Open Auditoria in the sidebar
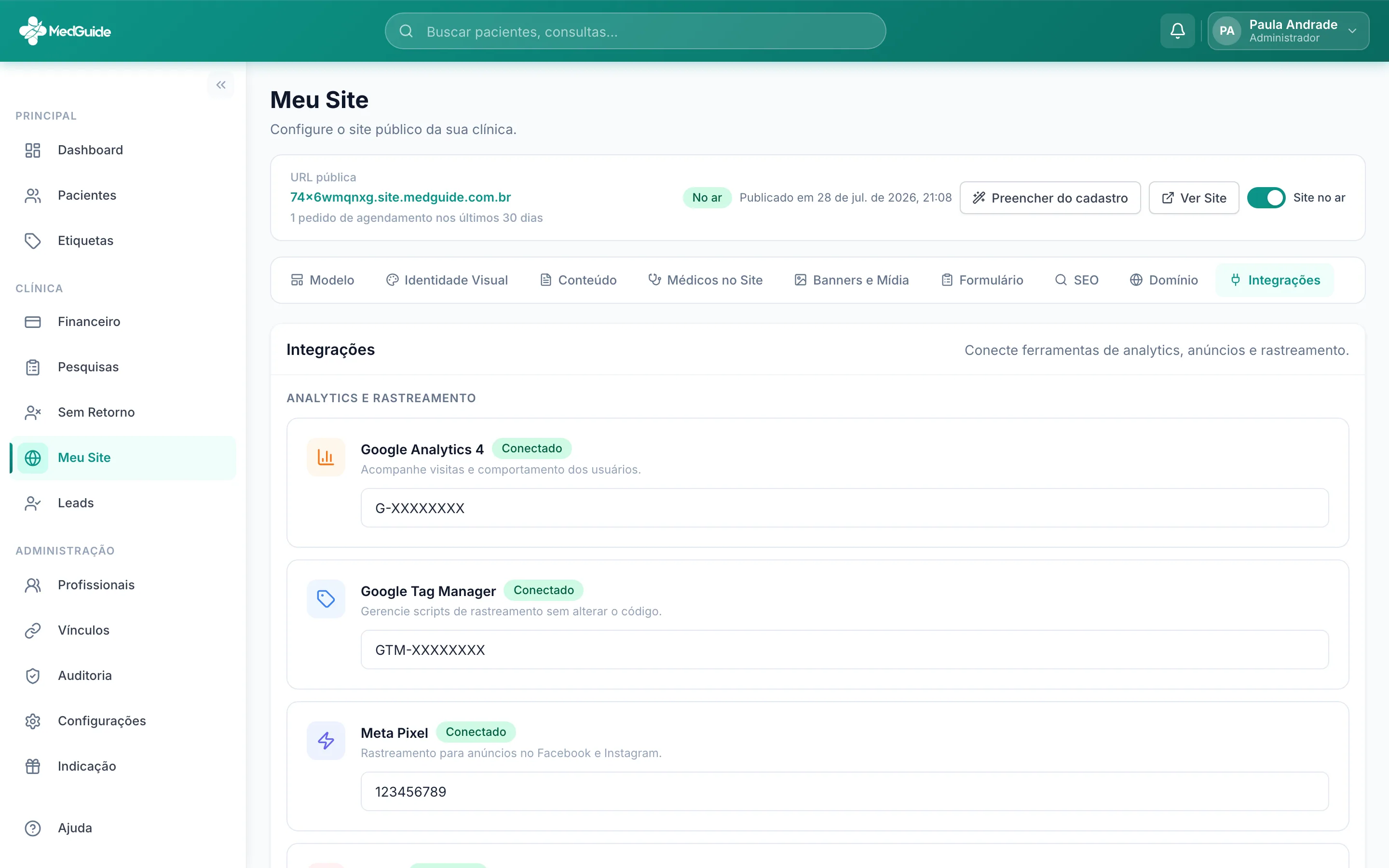Screen dimensions: 1389x868 pyautogui.click(x=123, y=676)
